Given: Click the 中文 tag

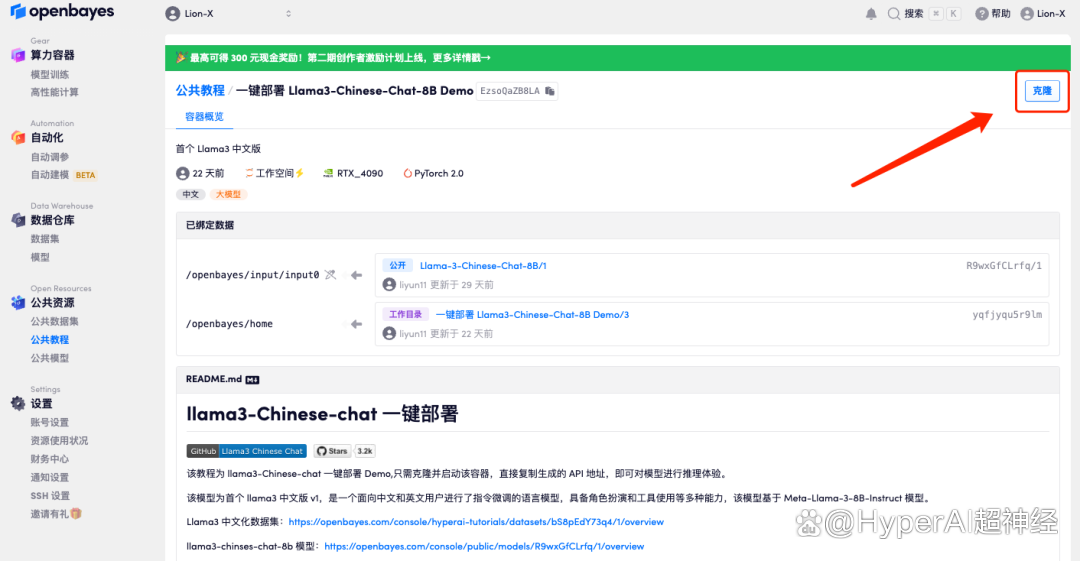Looking at the screenshot, I should 191,194.
